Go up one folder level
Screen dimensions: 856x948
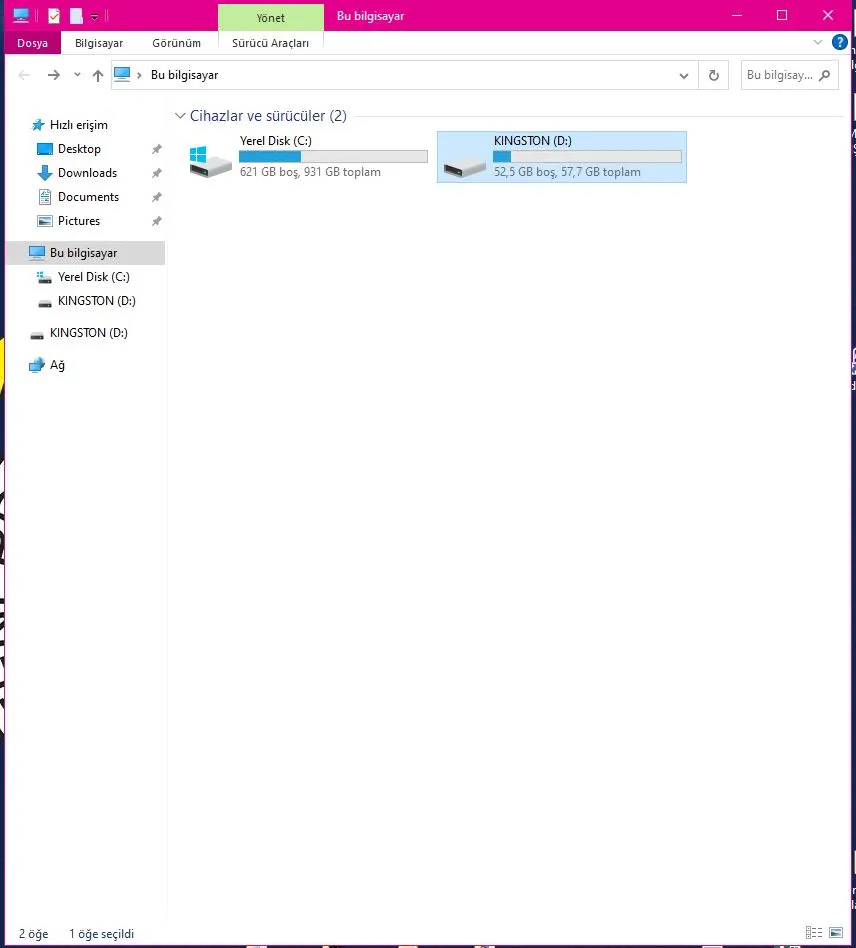pyautogui.click(x=98, y=75)
